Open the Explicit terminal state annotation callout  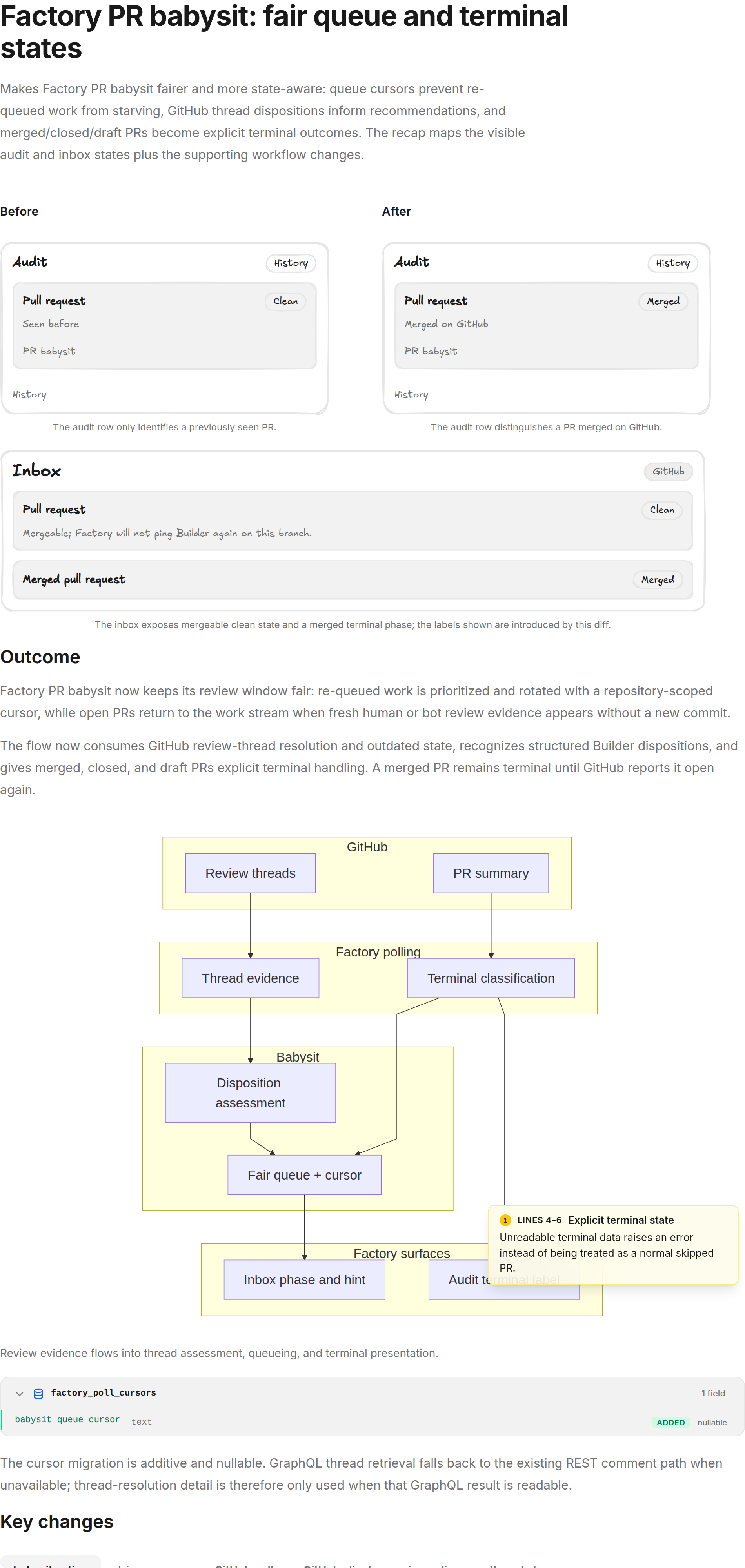pyautogui.click(x=613, y=1245)
